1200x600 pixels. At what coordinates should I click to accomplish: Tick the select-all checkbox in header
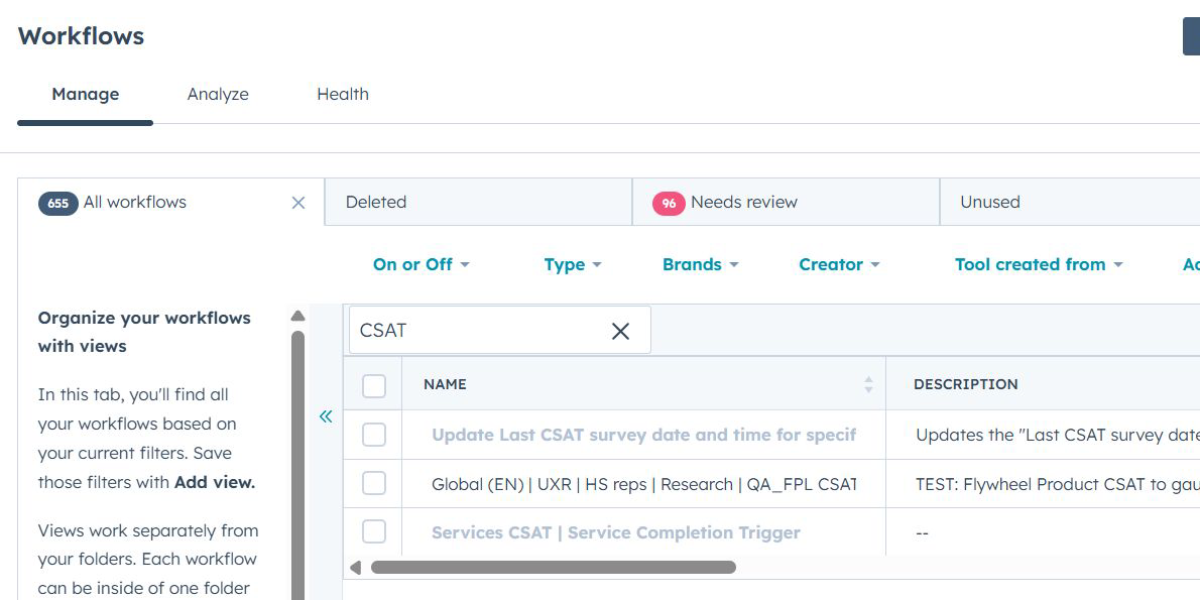374,386
